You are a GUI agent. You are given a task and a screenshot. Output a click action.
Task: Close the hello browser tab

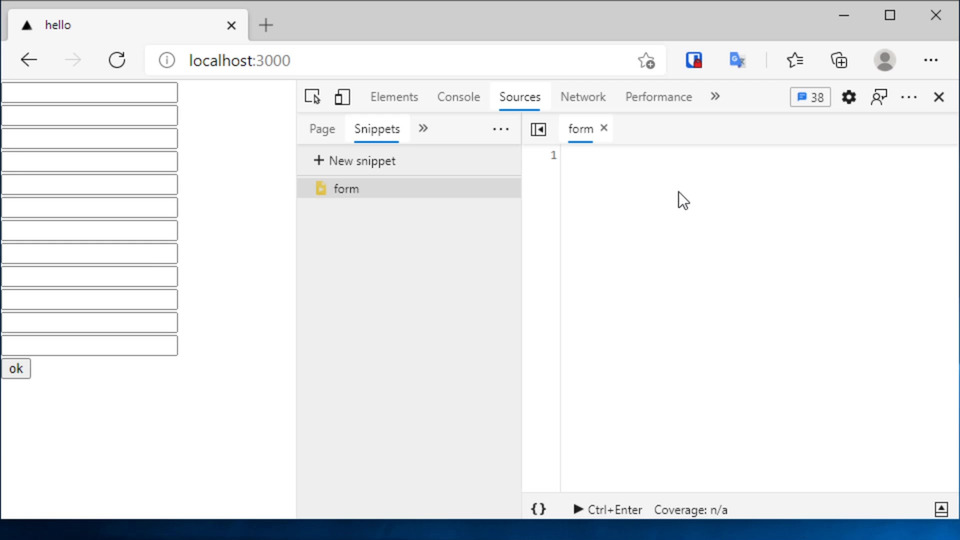[231, 25]
